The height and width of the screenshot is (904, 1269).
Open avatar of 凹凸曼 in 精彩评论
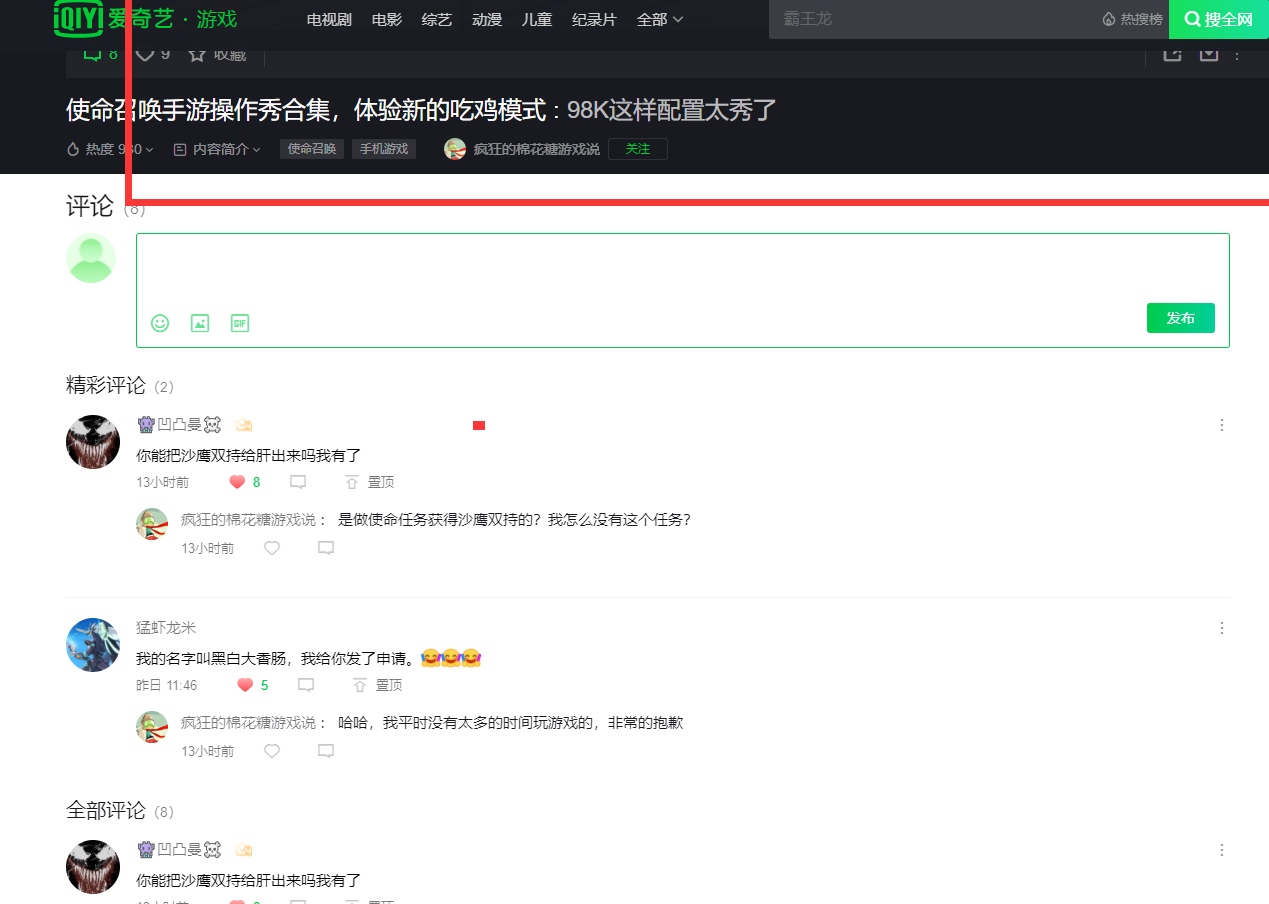click(93, 442)
